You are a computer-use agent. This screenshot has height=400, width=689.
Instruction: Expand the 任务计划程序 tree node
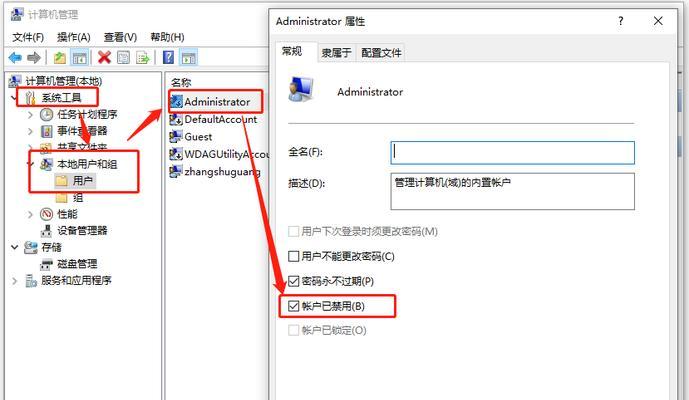30,115
